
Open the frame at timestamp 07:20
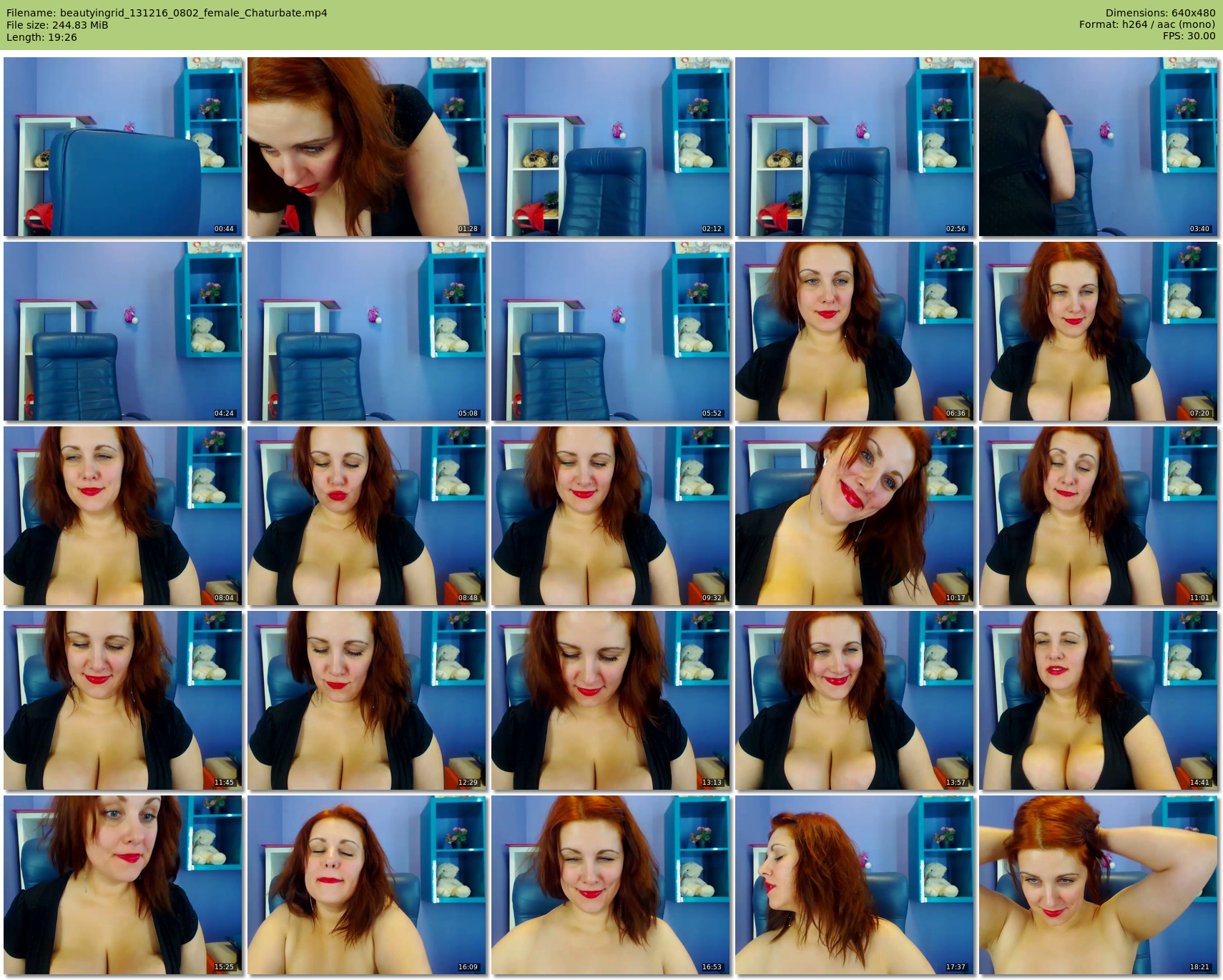(x=1099, y=331)
